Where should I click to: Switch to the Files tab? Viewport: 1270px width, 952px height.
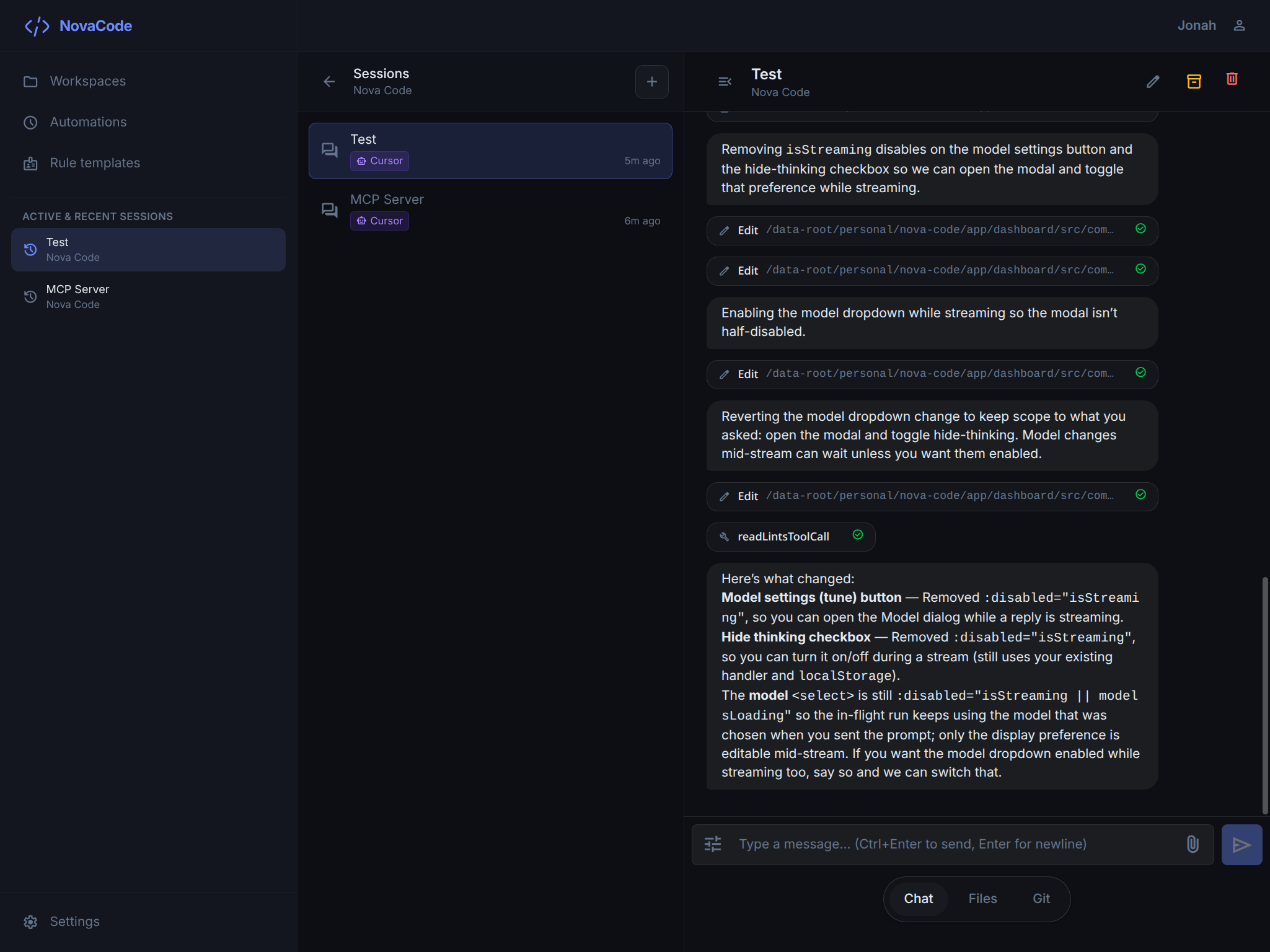point(982,899)
